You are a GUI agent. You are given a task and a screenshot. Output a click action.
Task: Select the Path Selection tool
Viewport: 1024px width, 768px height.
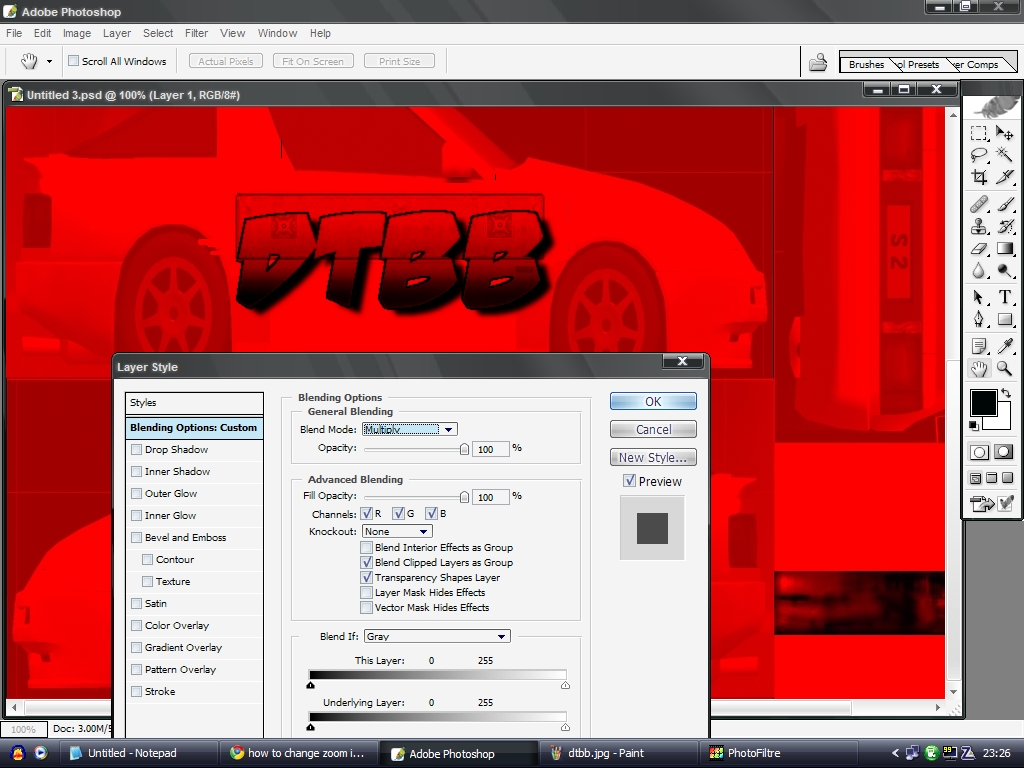[978, 298]
